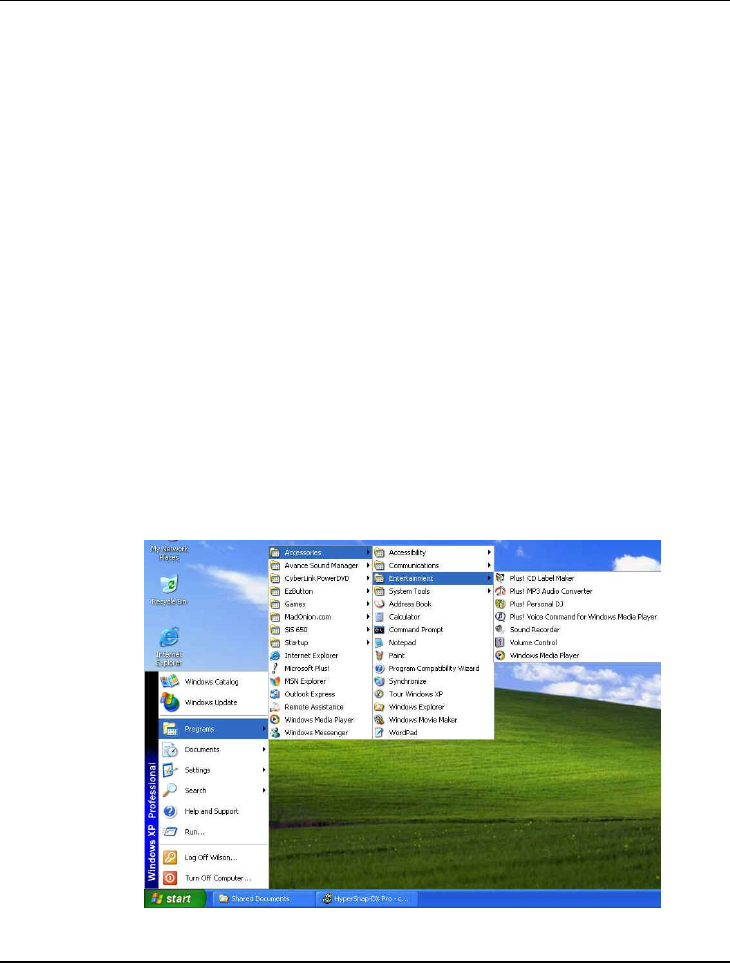Launch Notepad
Image resolution: width=730 pixels, height=963 pixels.
tap(433, 642)
